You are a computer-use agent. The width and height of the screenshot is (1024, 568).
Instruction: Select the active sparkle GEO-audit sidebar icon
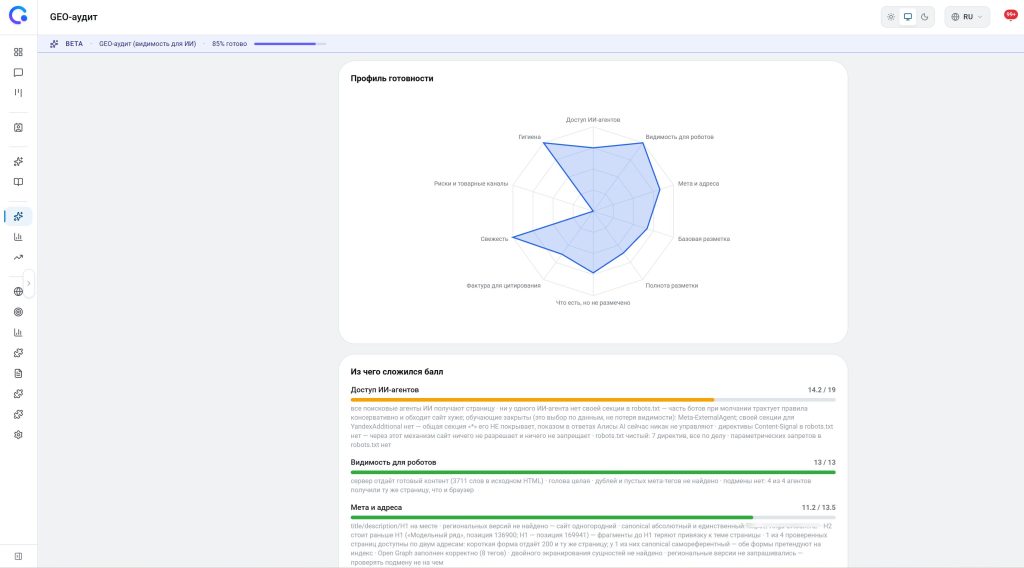click(x=18, y=216)
